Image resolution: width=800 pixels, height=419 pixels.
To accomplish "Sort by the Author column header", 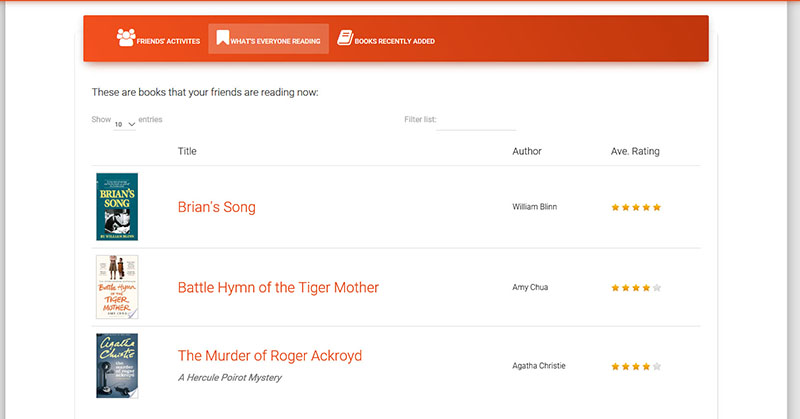I will click(527, 151).
